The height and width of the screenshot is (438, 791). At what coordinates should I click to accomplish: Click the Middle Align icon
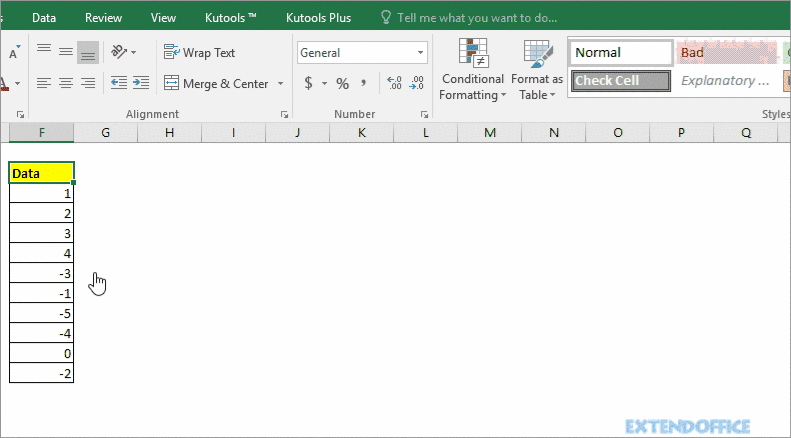click(66, 52)
